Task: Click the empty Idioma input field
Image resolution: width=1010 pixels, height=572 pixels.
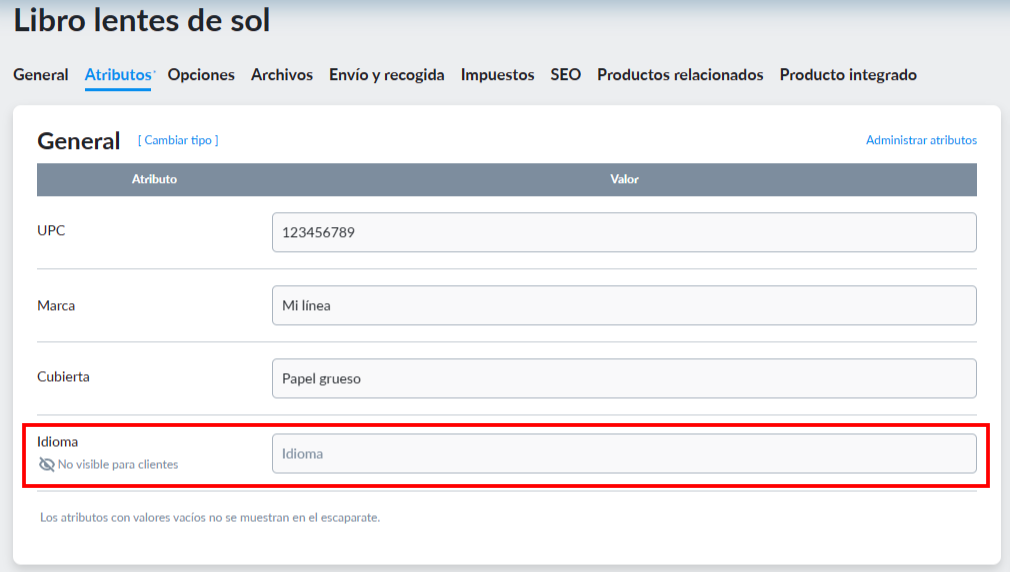Action: pyautogui.click(x=624, y=453)
